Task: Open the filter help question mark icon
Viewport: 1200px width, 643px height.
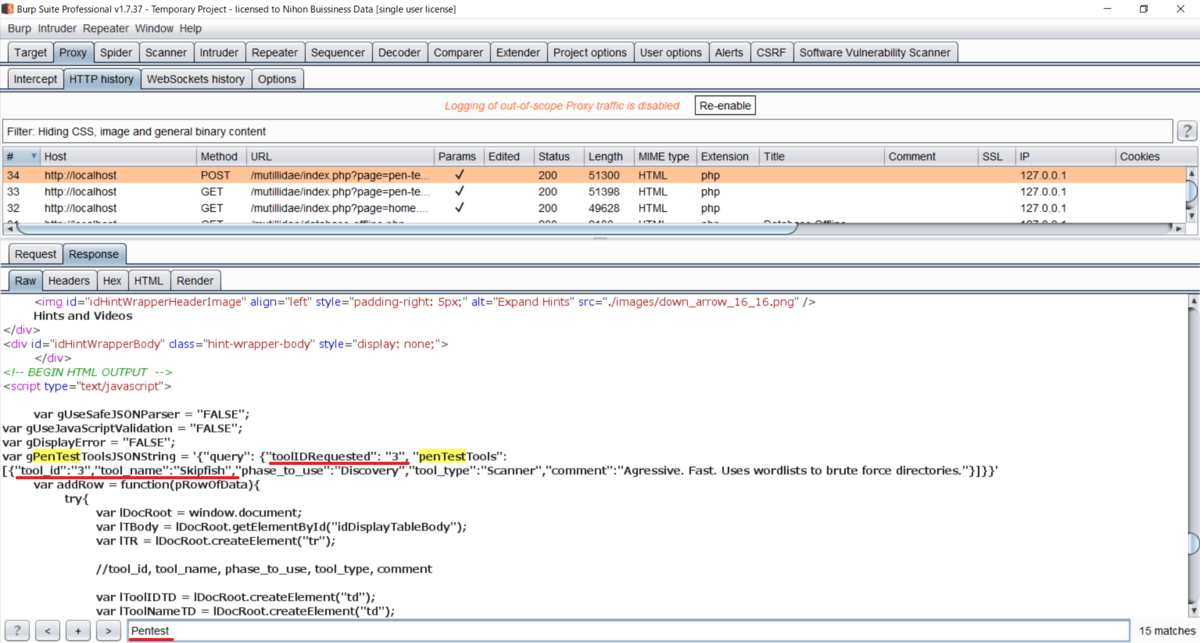Action: pos(1187,131)
